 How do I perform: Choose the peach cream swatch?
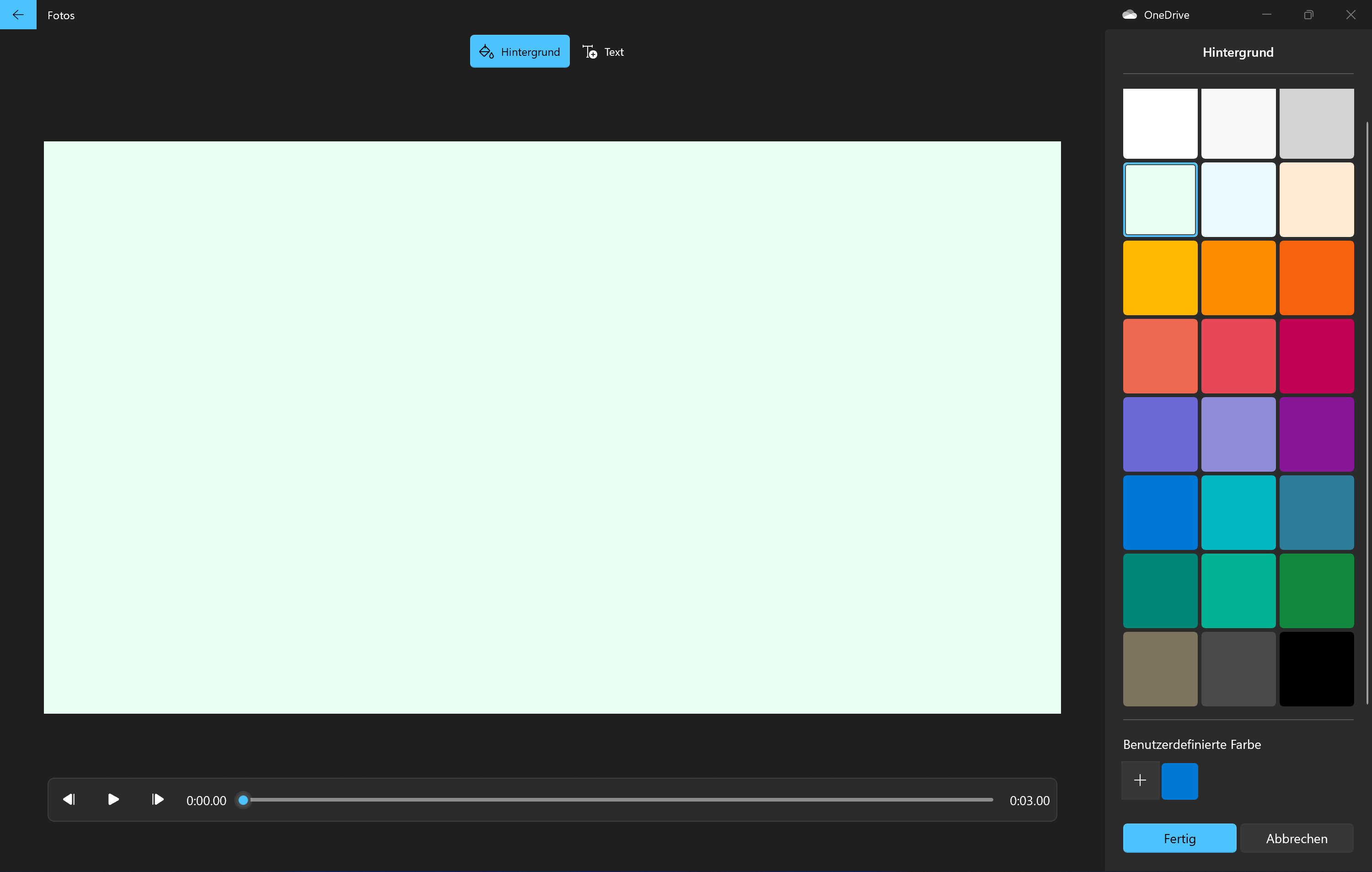(x=1316, y=199)
